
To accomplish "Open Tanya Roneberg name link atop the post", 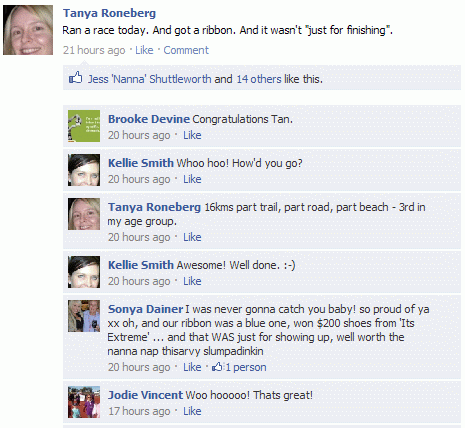I will (109, 13).
